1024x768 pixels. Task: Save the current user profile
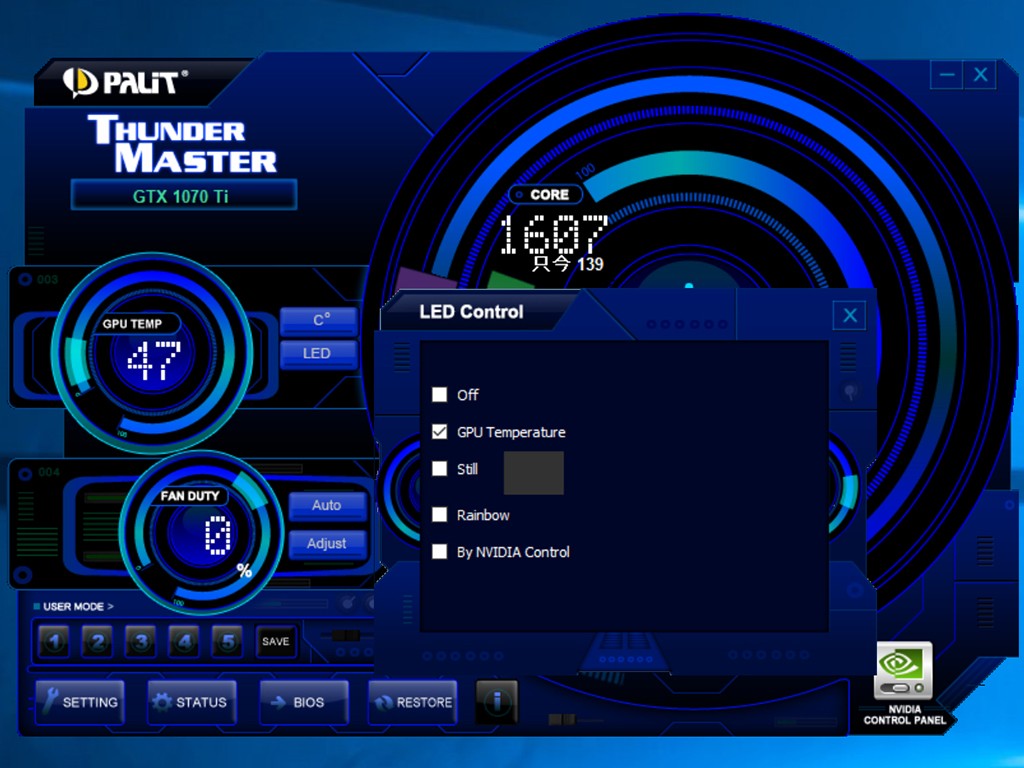point(276,641)
